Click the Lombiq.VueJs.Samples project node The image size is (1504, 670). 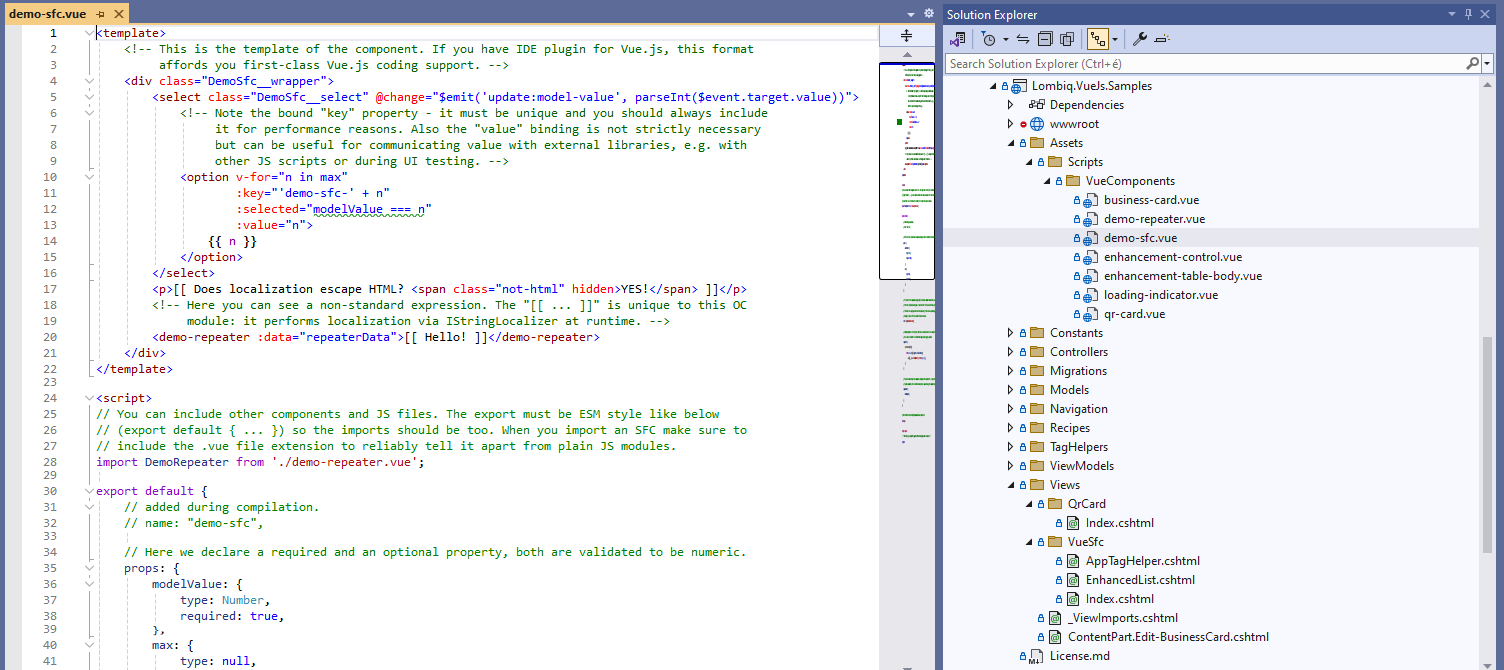click(x=1092, y=86)
